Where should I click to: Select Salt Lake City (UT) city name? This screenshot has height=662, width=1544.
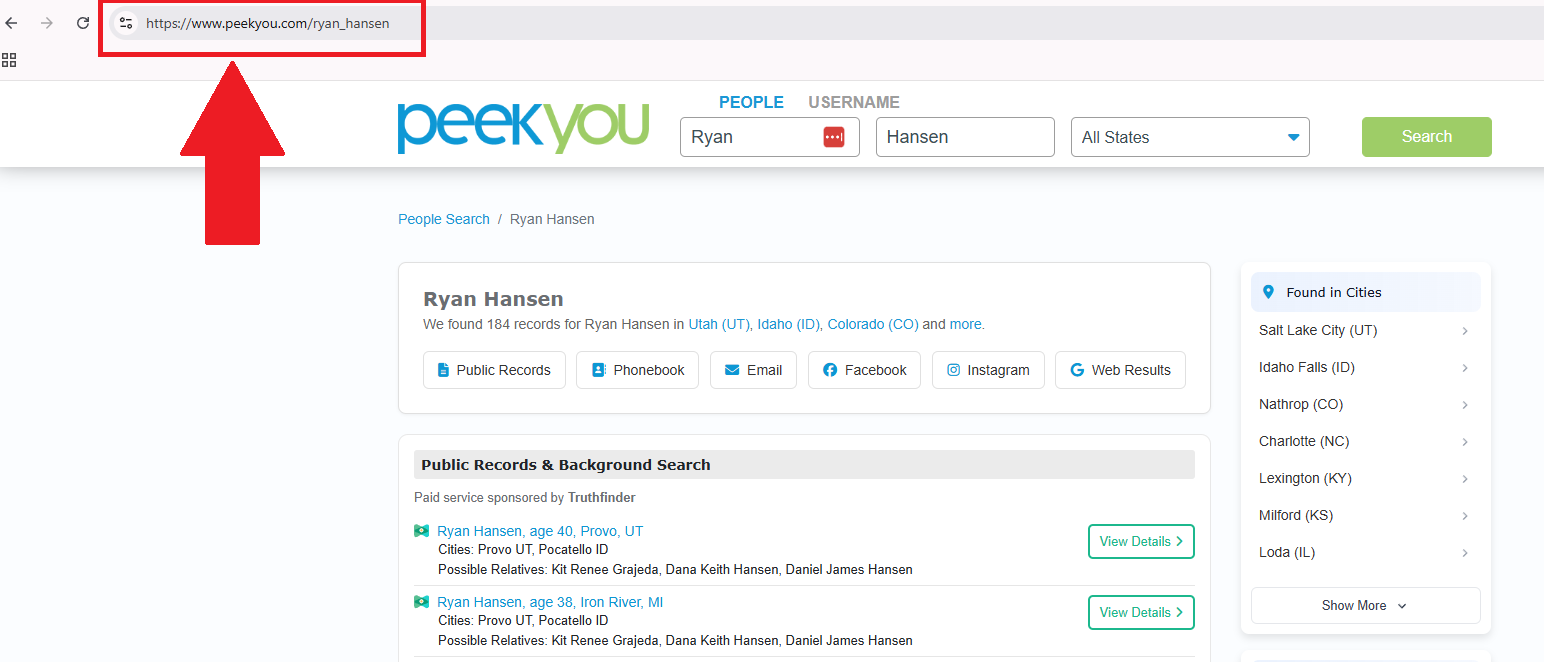coord(1318,330)
